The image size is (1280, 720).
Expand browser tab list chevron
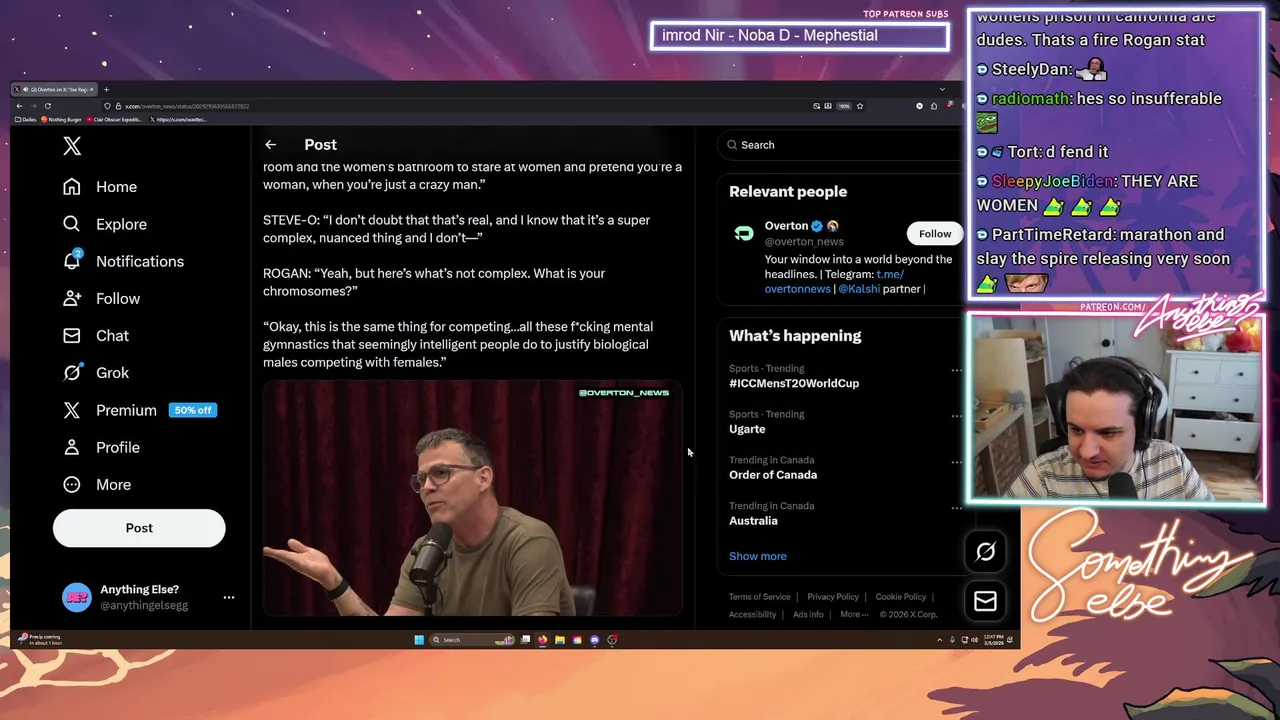pos(942,90)
